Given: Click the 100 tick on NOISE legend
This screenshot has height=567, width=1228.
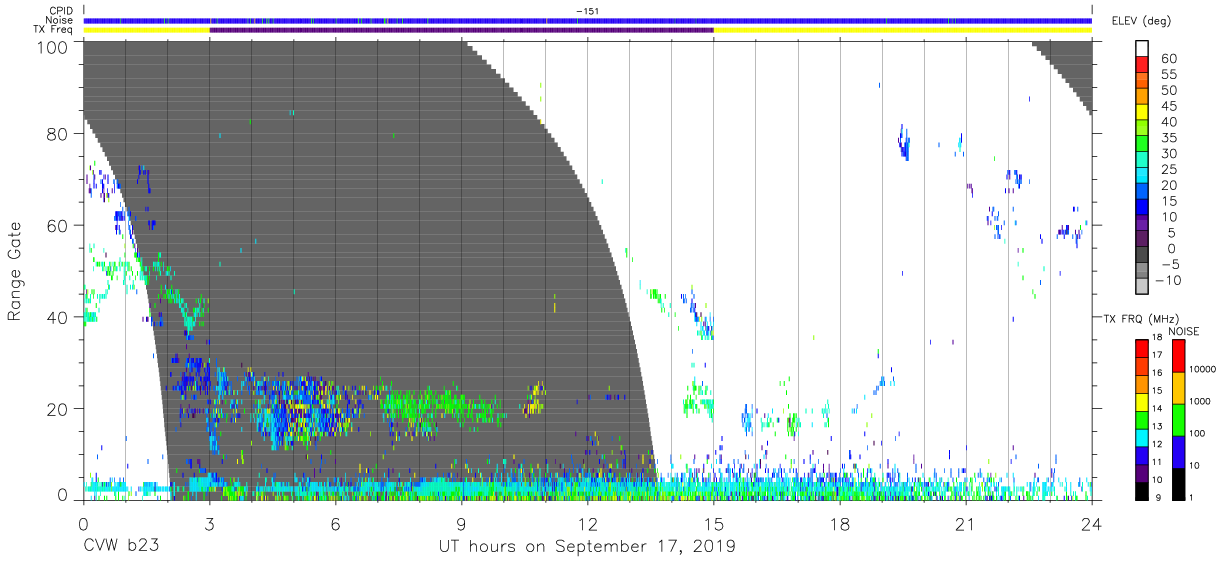Looking at the screenshot, I should tap(1196, 433).
